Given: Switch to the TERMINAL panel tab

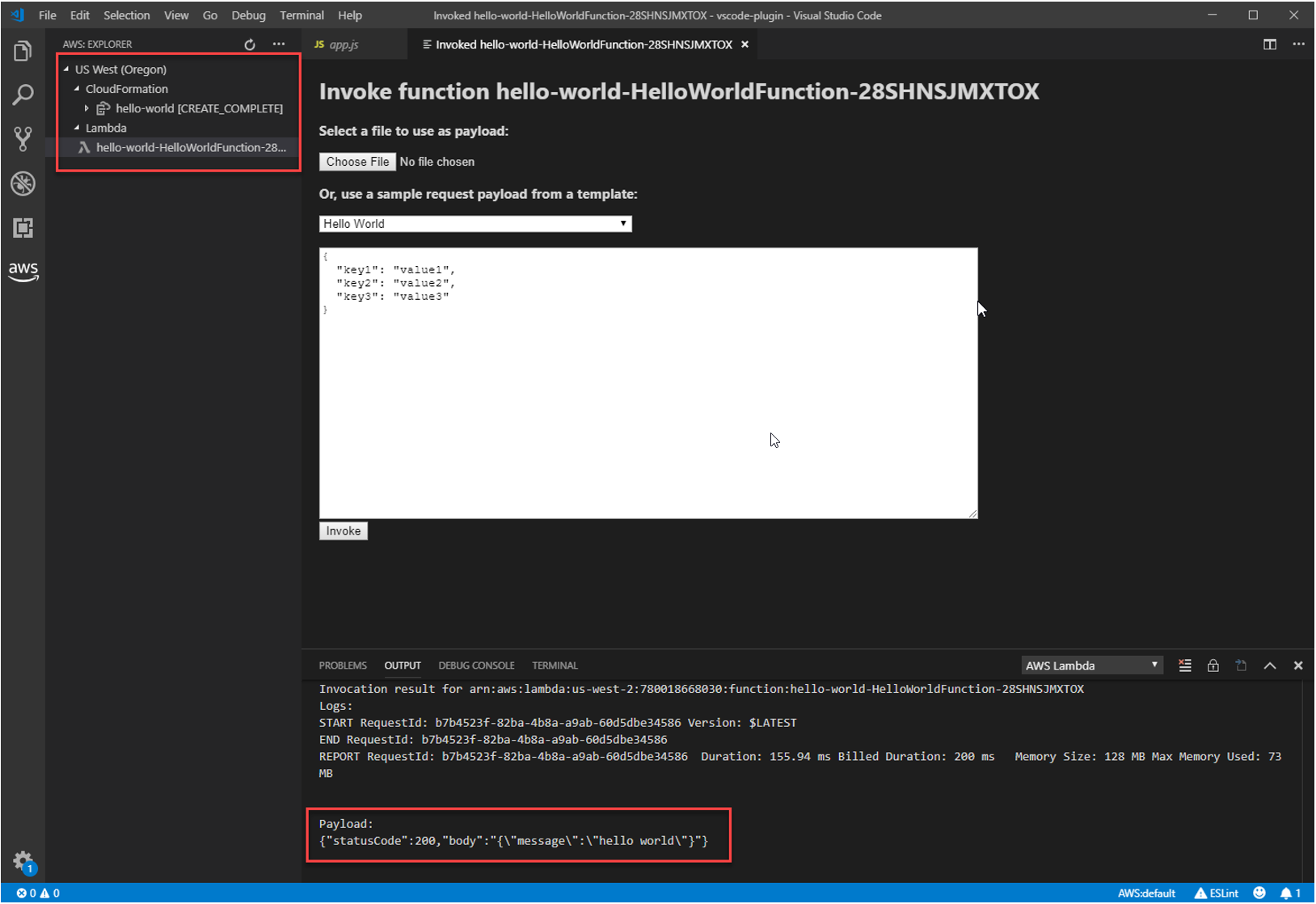Looking at the screenshot, I should 555,665.
